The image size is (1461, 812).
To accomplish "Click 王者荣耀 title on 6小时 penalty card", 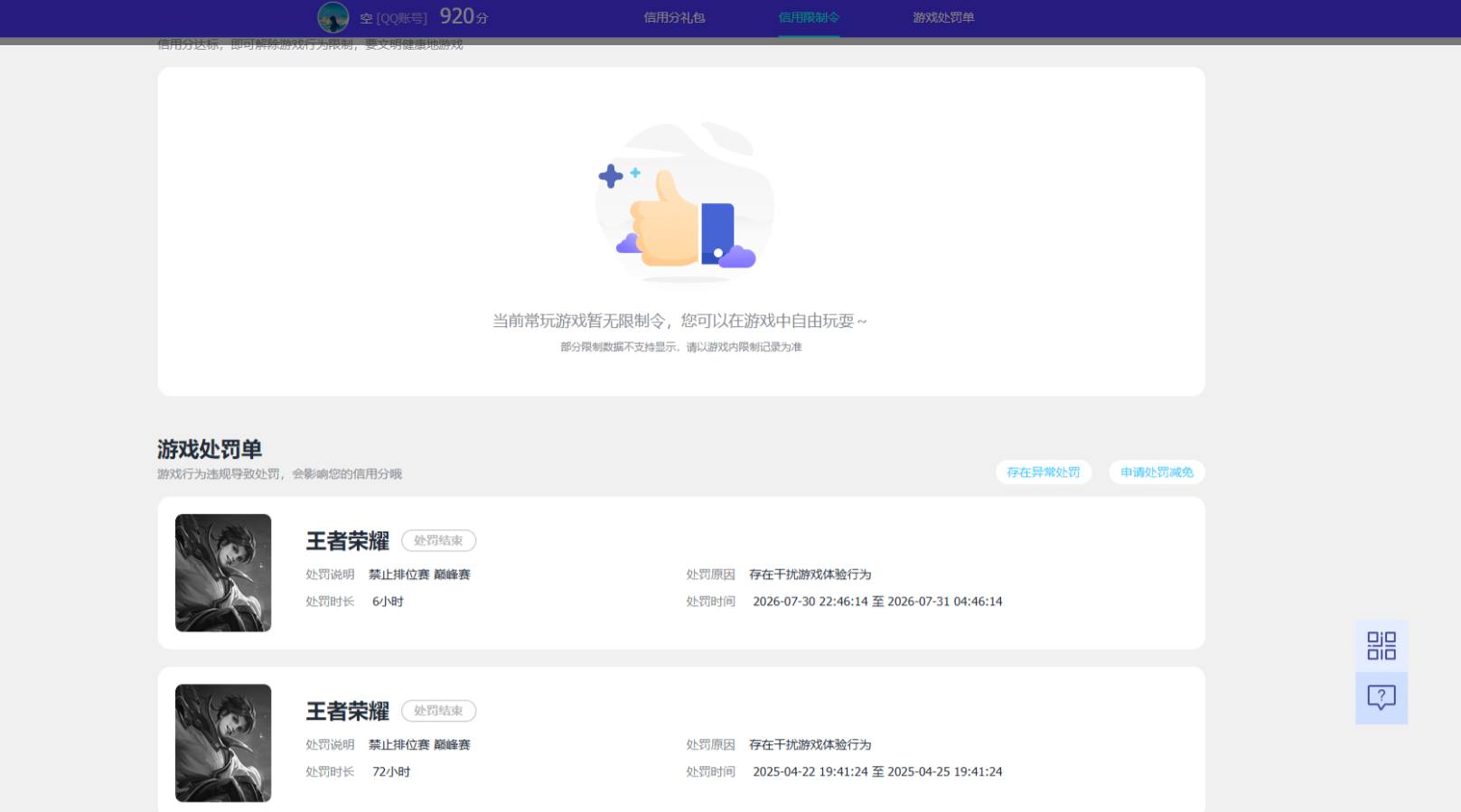I will [347, 541].
